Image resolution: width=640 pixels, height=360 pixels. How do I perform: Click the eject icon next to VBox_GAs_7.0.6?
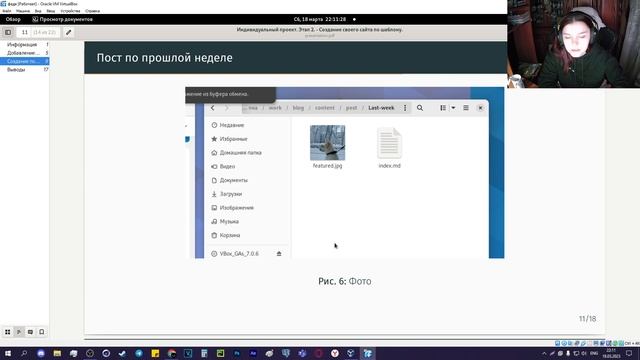pos(279,253)
